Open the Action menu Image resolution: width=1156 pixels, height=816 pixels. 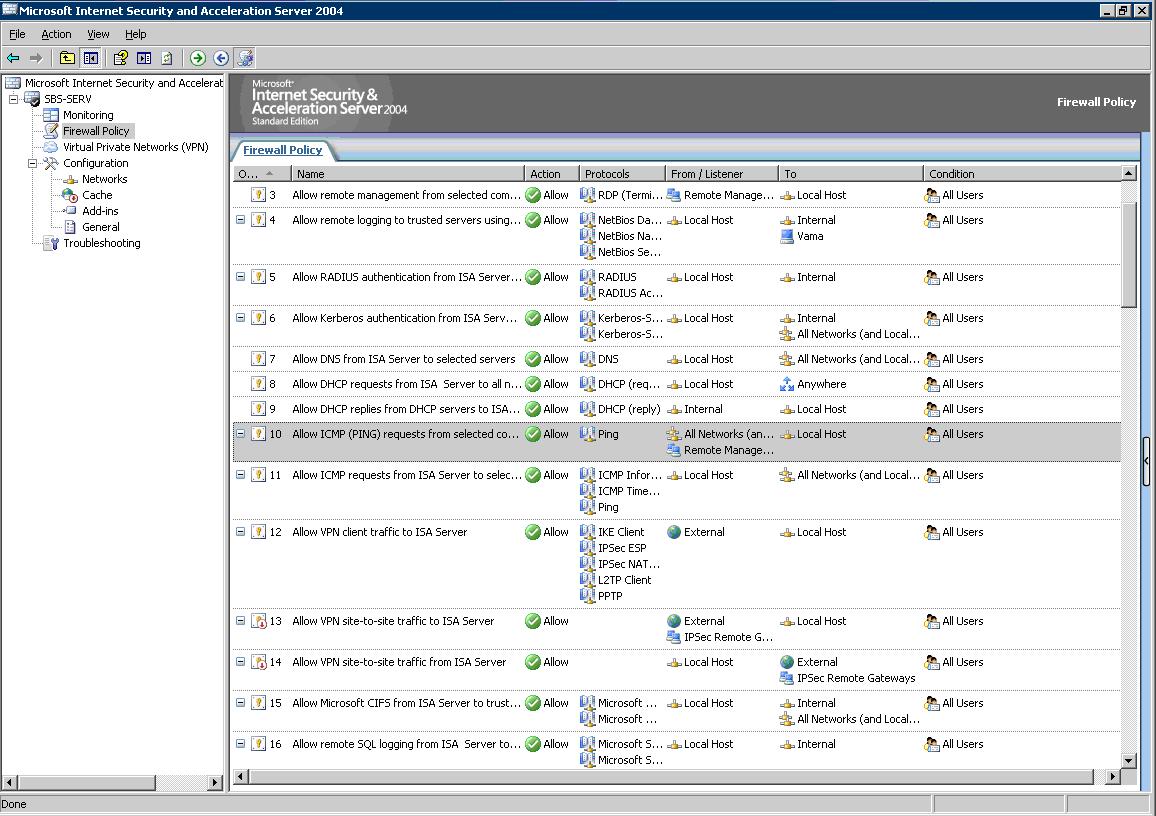56,34
